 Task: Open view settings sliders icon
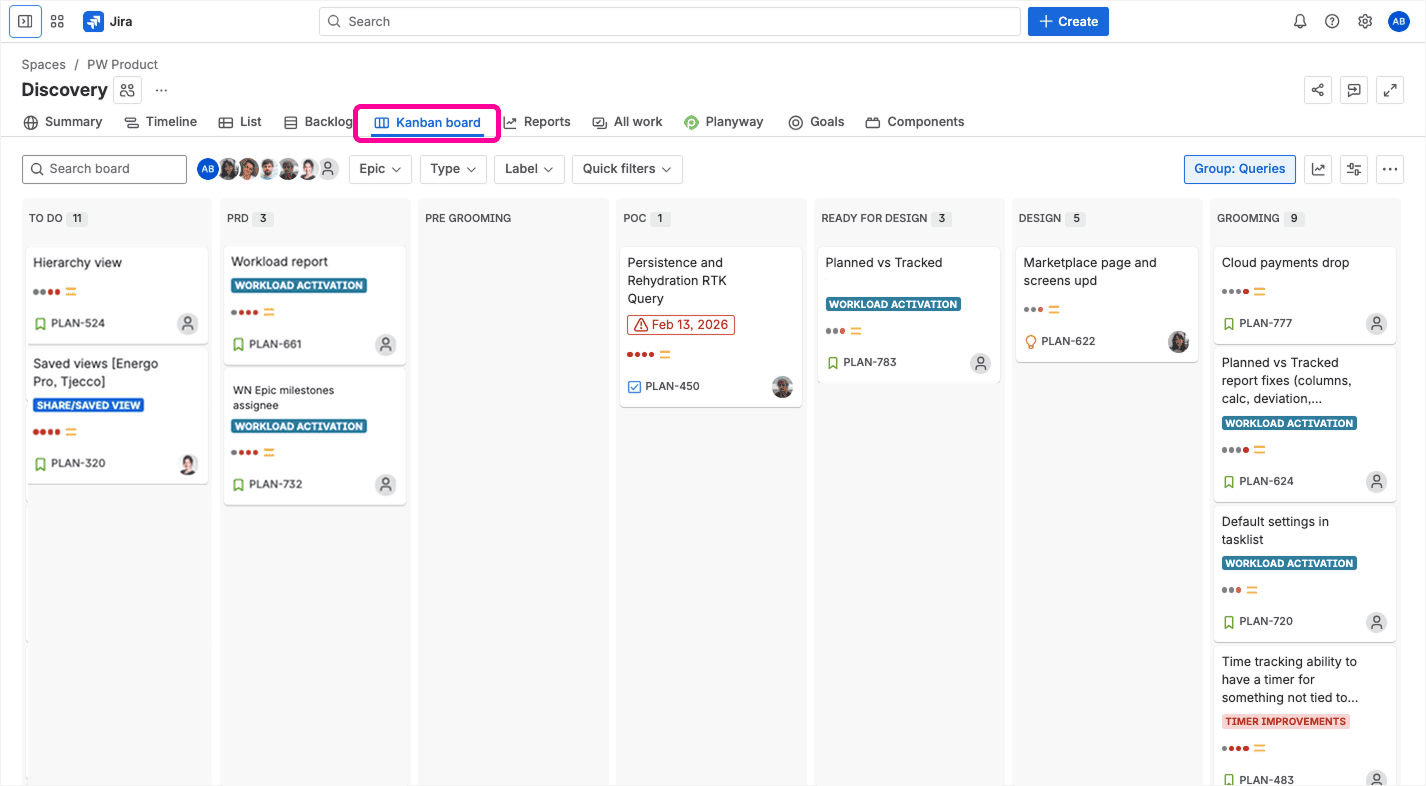pyautogui.click(x=1354, y=169)
